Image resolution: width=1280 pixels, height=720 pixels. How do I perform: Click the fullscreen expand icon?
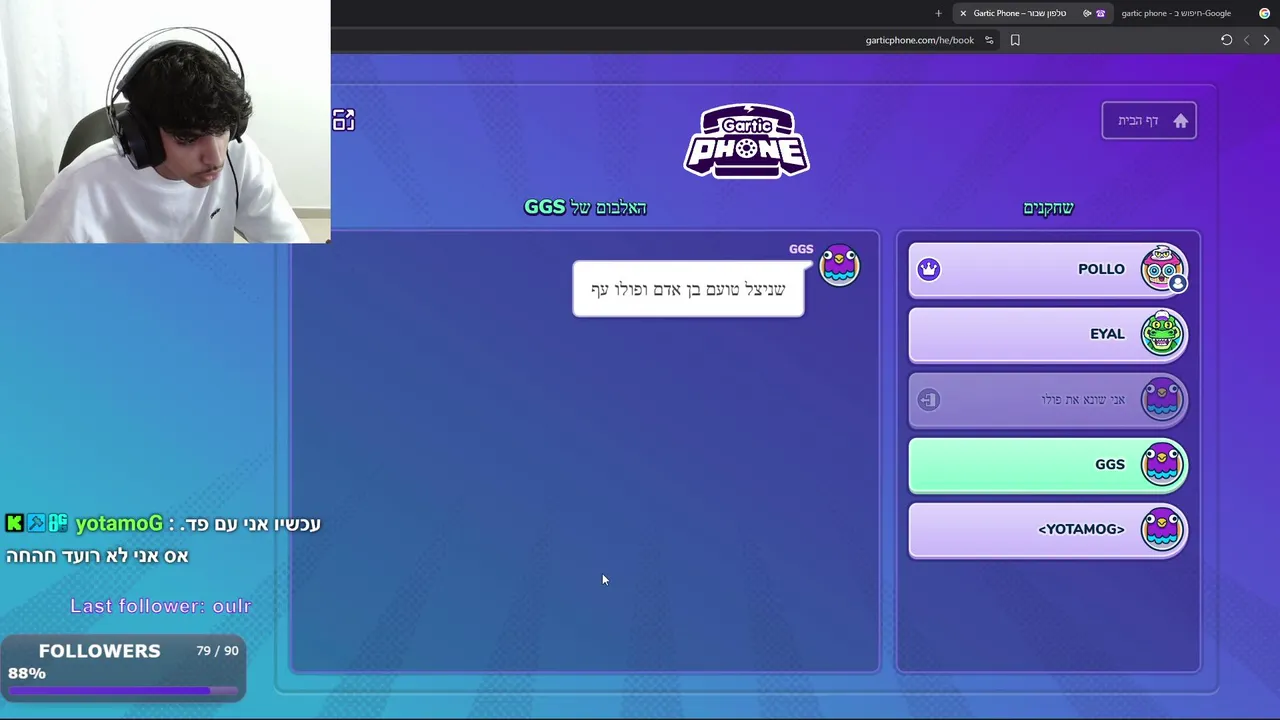(343, 120)
